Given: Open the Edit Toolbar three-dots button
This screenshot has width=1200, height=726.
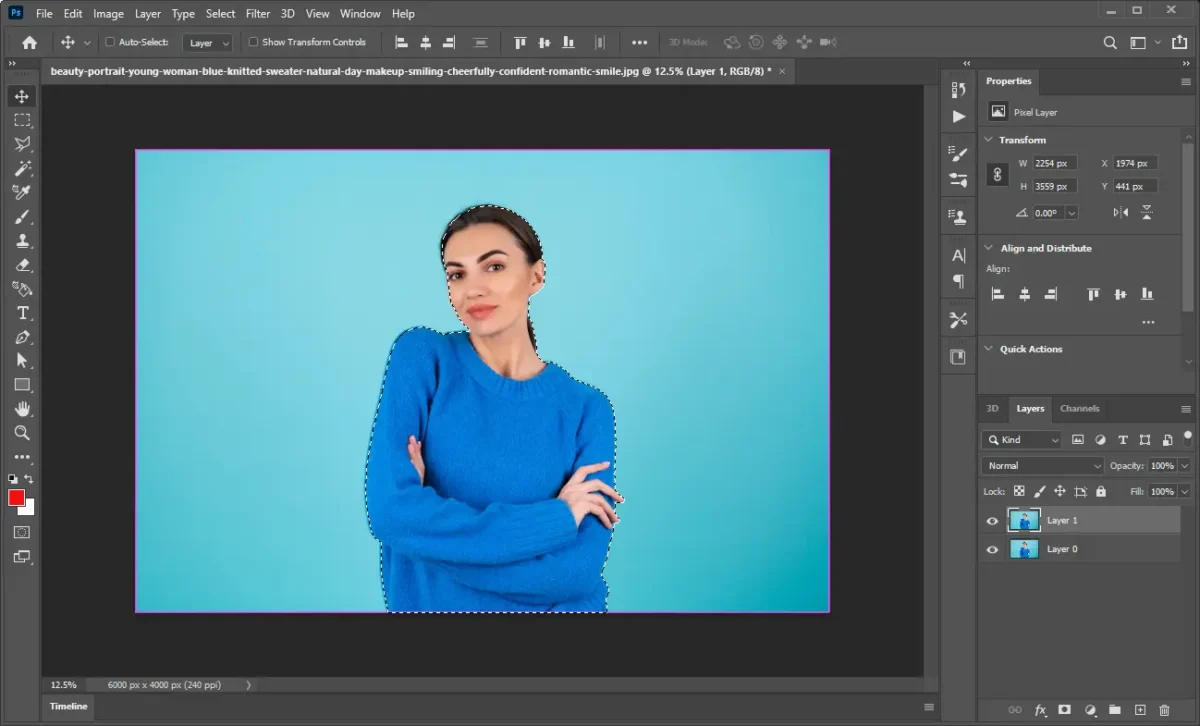Looking at the screenshot, I should (22, 457).
